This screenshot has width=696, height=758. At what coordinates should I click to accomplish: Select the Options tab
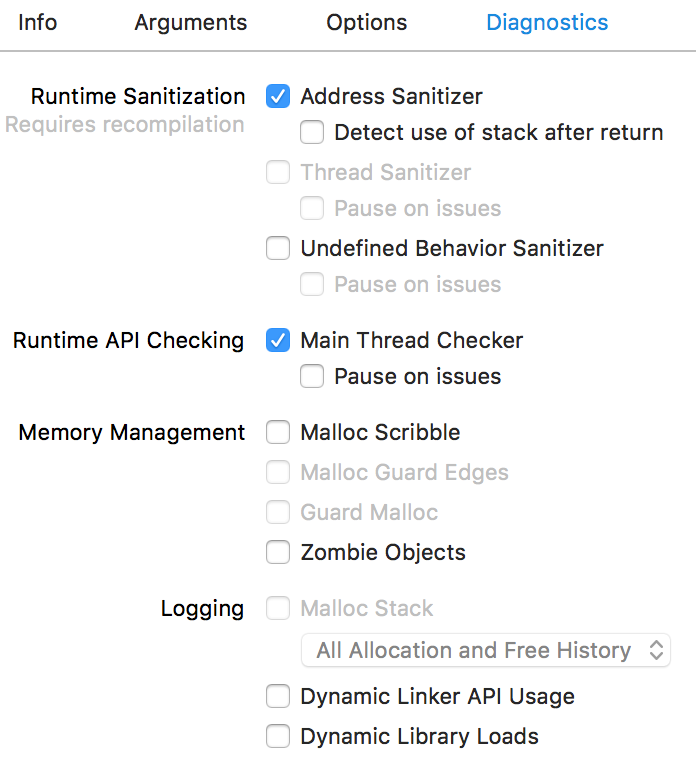pos(367,22)
